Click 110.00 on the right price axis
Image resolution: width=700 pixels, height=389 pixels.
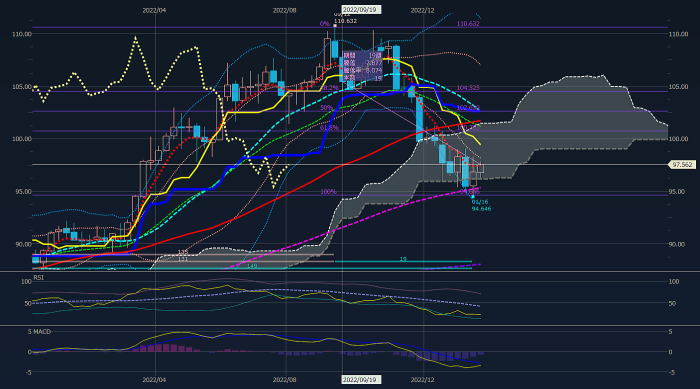point(679,34)
